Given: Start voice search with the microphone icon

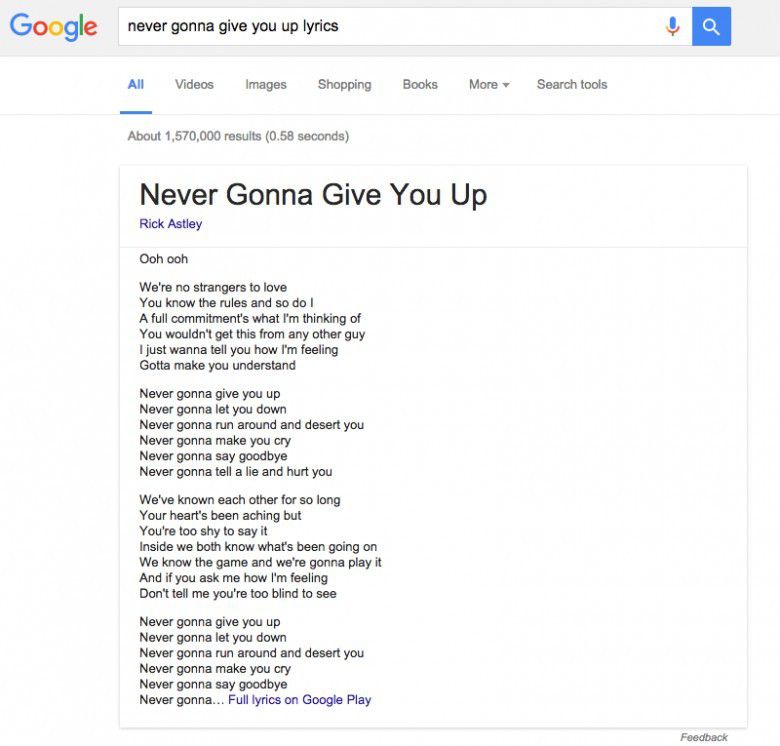Looking at the screenshot, I should tap(673, 27).
